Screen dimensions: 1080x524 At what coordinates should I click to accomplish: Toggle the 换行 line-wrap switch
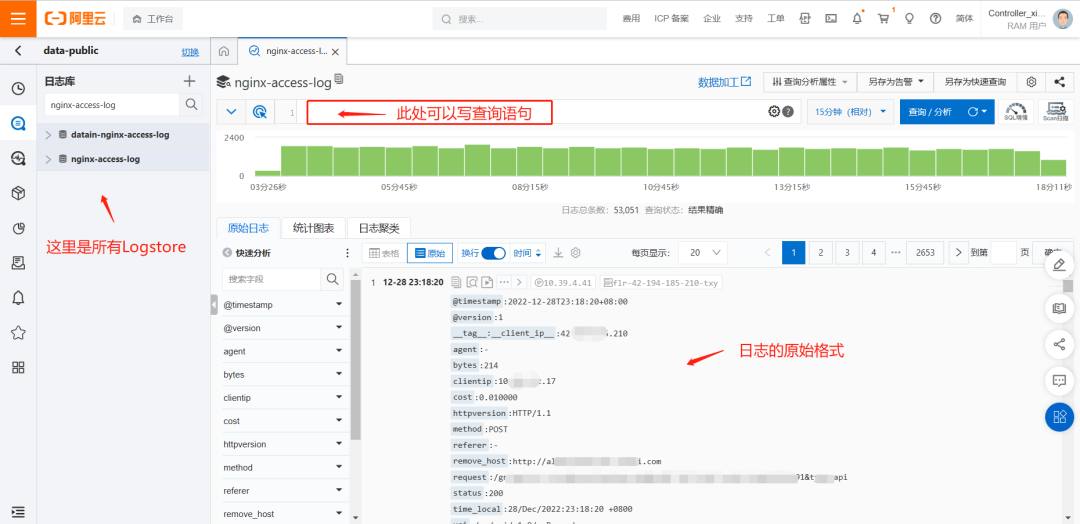click(494, 253)
